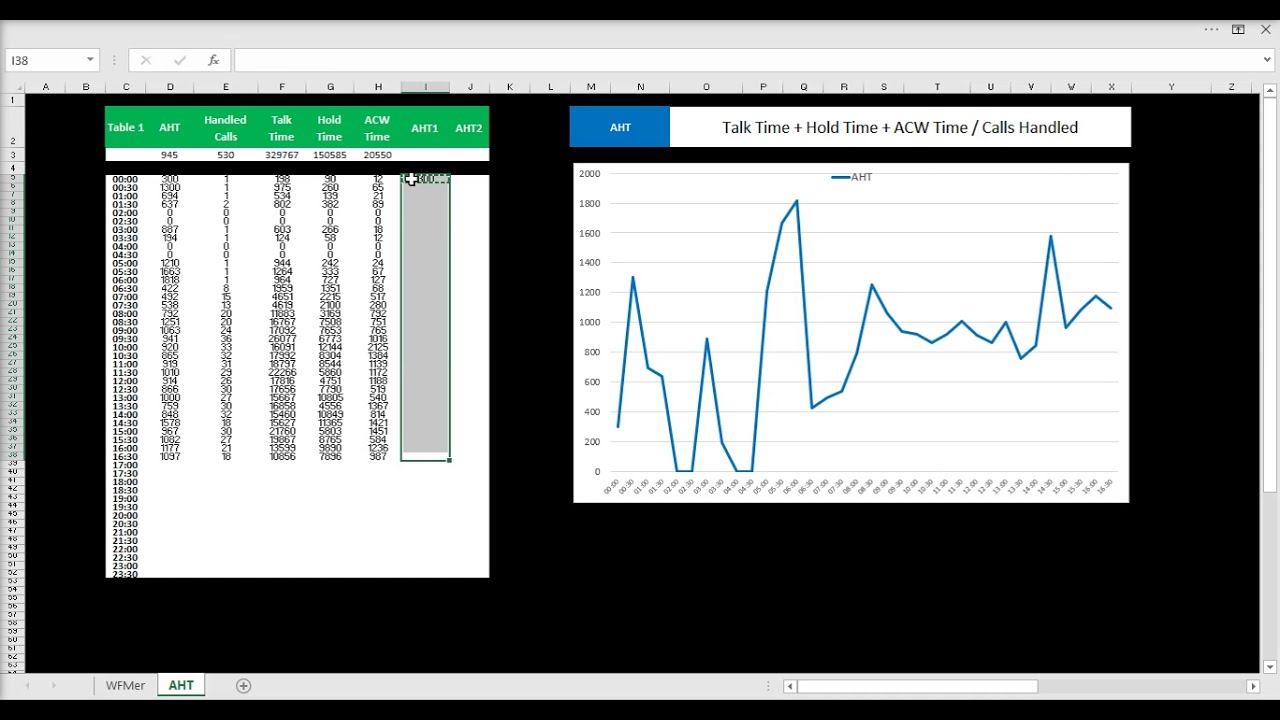Click the horizontal scrollbar right arrow
Viewport: 1280px width, 720px height.
1253,686
